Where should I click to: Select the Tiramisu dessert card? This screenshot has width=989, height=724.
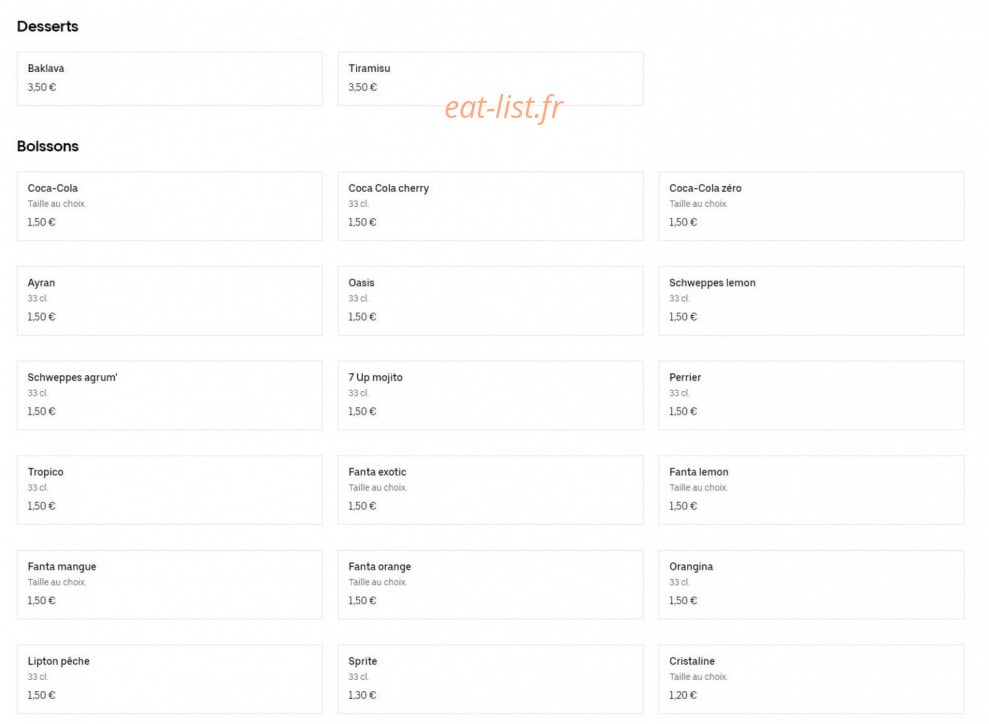tap(491, 79)
